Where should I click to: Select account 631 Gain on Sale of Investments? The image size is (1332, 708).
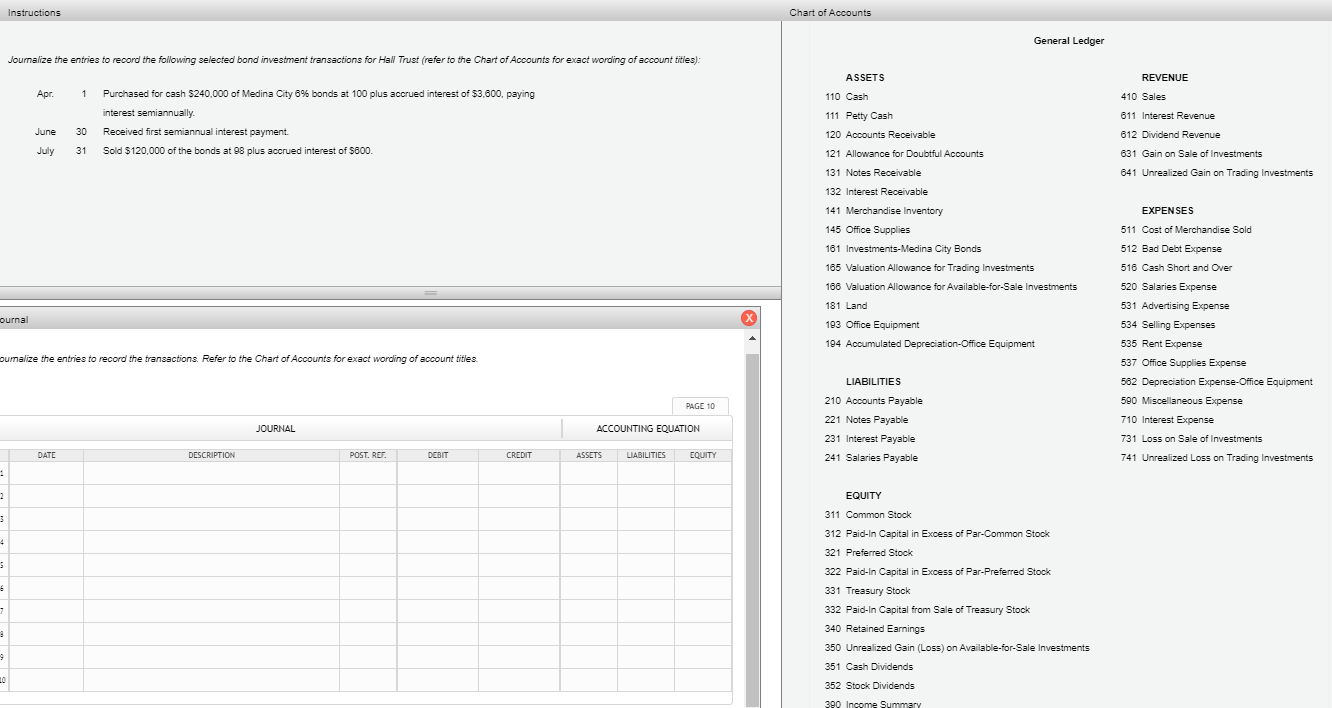pyautogui.click(x=1192, y=154)
